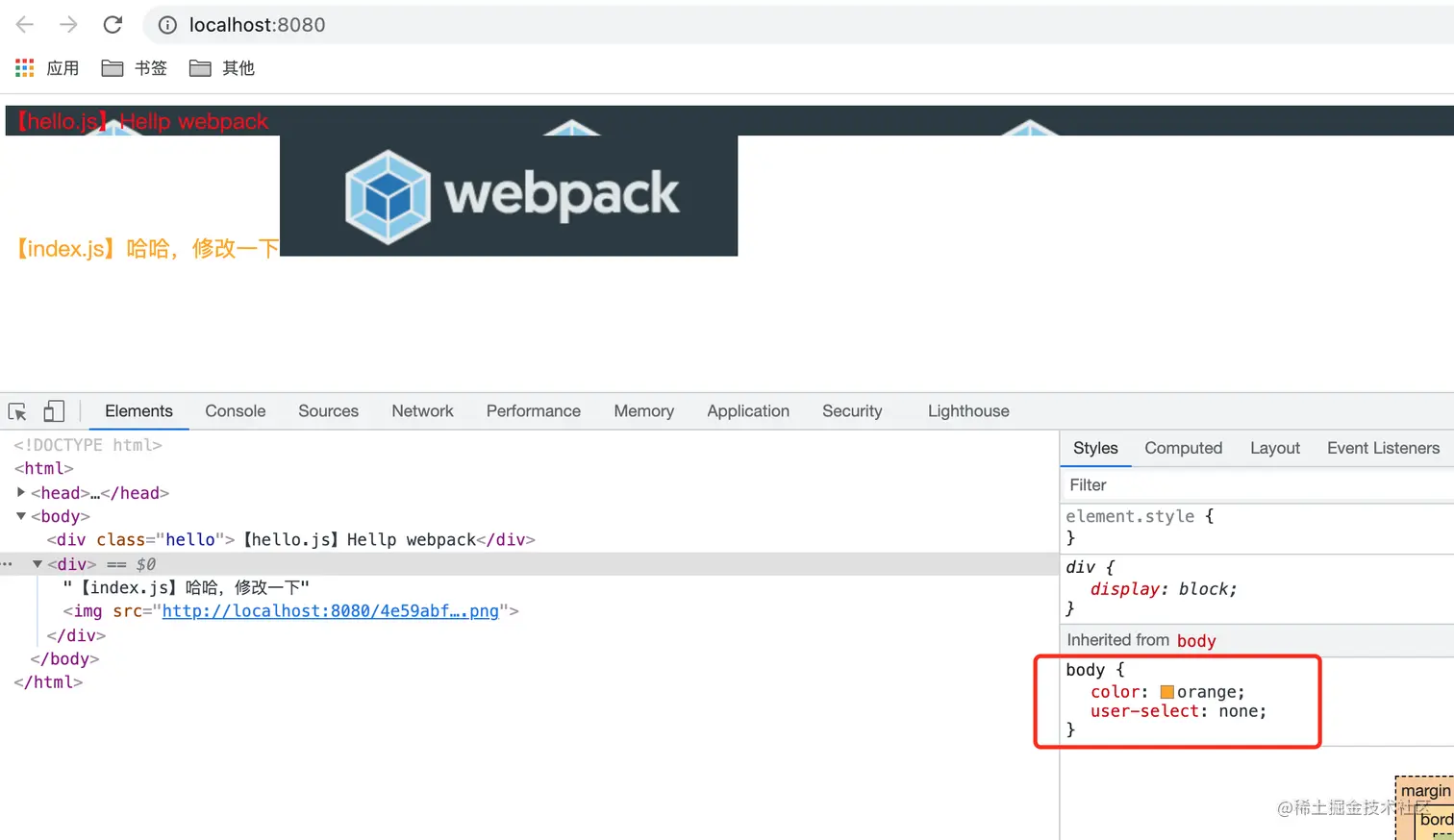This screenshot has width=1454, height=840.
Task: Click the webpack logo image
Action: 509,195
